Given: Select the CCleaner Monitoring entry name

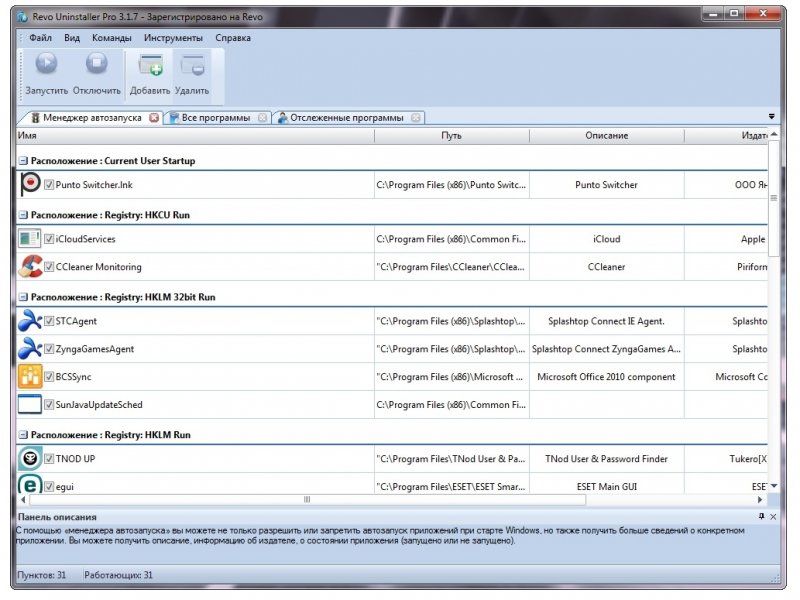Looking at the screenshot, I should [x=98, y=266].
